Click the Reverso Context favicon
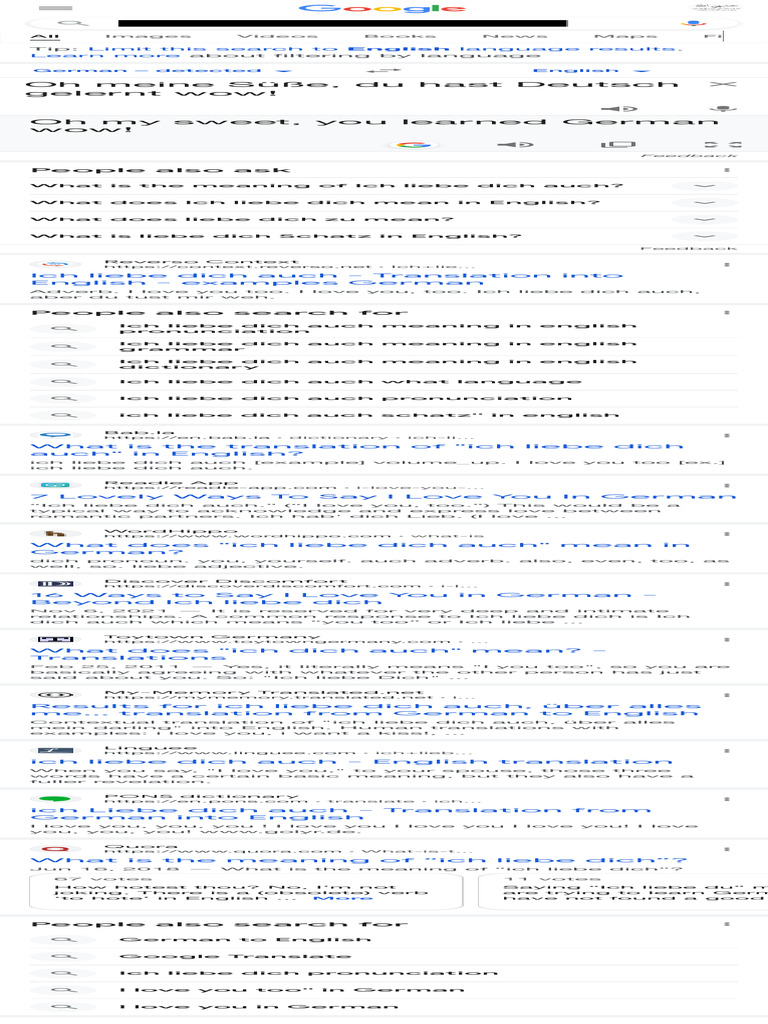This screenshot has width=768, height=1024. click(56, 264)
